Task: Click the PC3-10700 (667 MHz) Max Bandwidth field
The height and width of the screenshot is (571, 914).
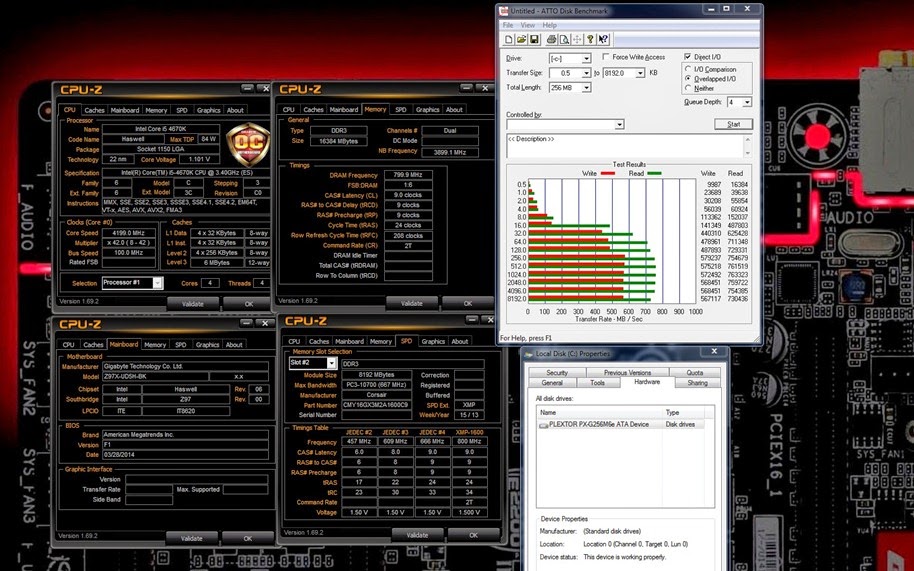Action: tap(377, 385)
